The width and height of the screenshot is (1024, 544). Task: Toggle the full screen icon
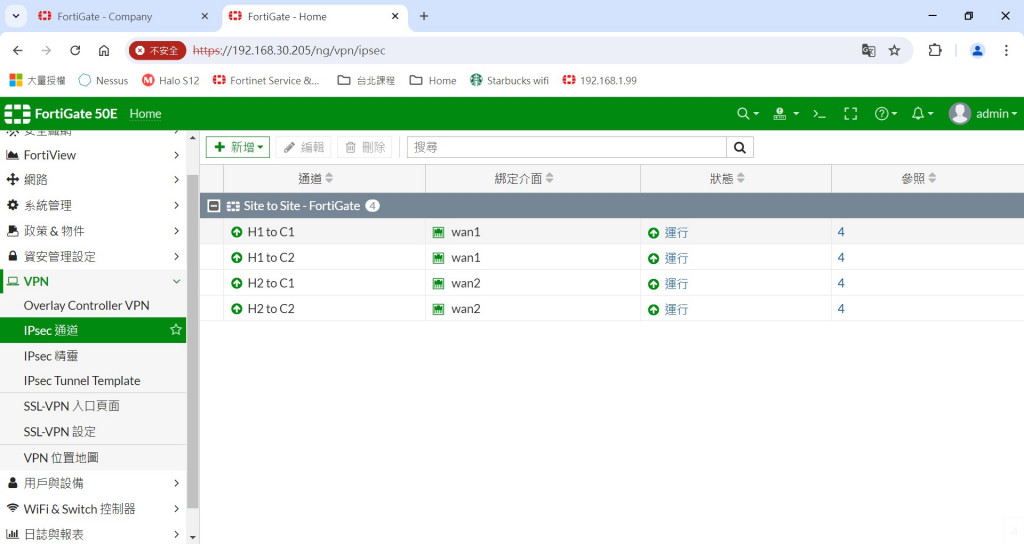coord(850,114)
